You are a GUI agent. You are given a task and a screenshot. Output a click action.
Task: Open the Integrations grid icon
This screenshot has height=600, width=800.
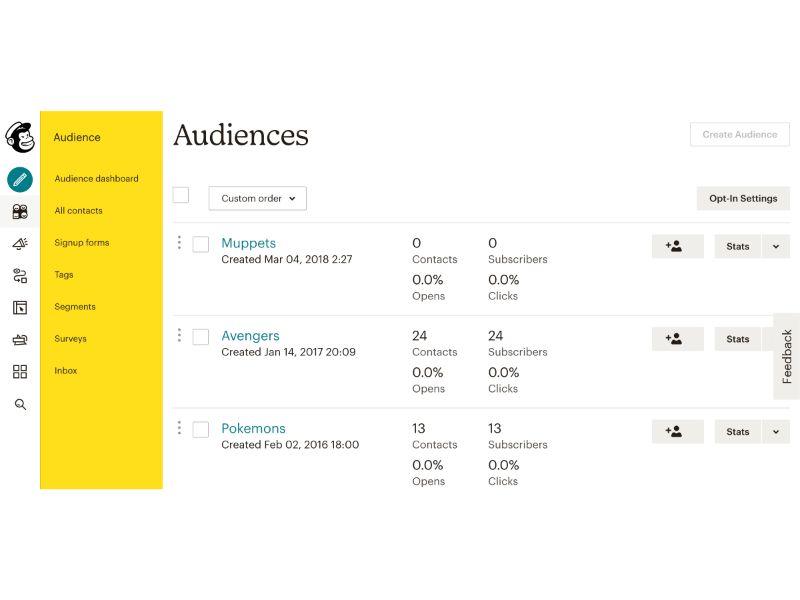(18, 371)
